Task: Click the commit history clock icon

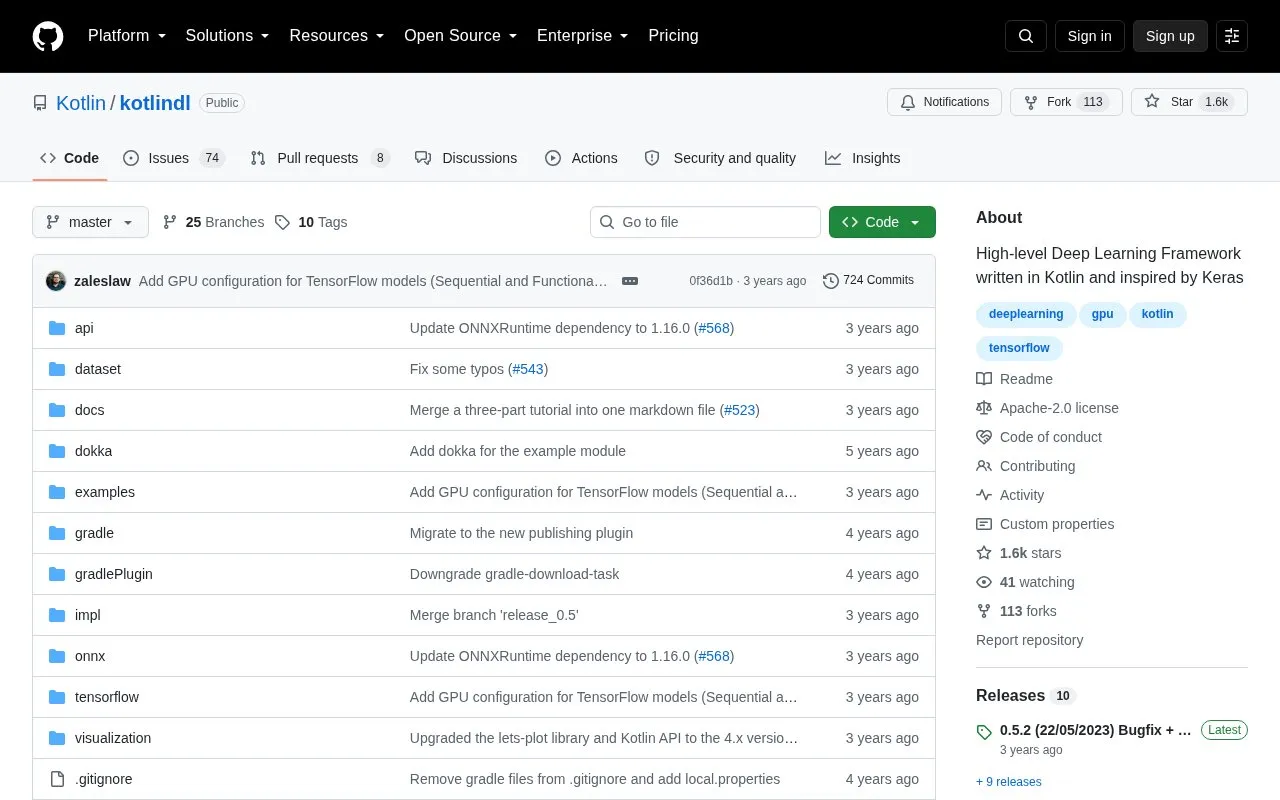Action: click(830, 281)
